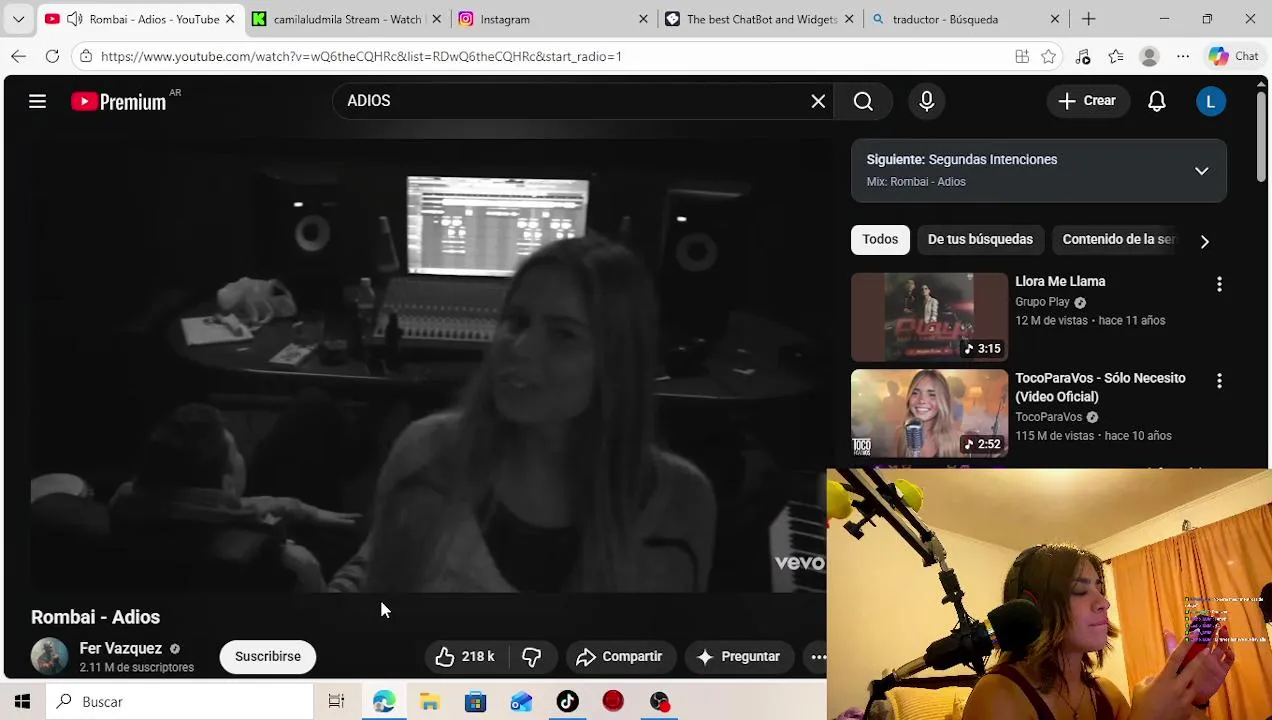
Task: Open the Fer Vazquez channel name
Action: [121, 649]
